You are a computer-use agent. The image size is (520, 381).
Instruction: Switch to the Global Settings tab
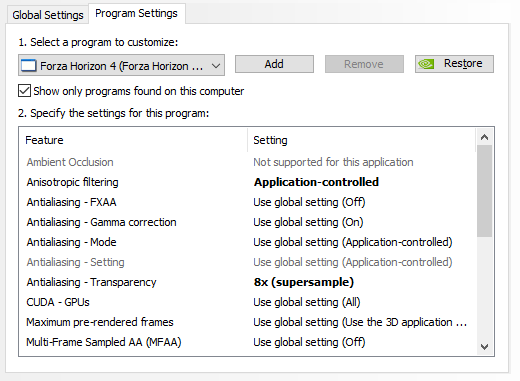tap(48, 15)
